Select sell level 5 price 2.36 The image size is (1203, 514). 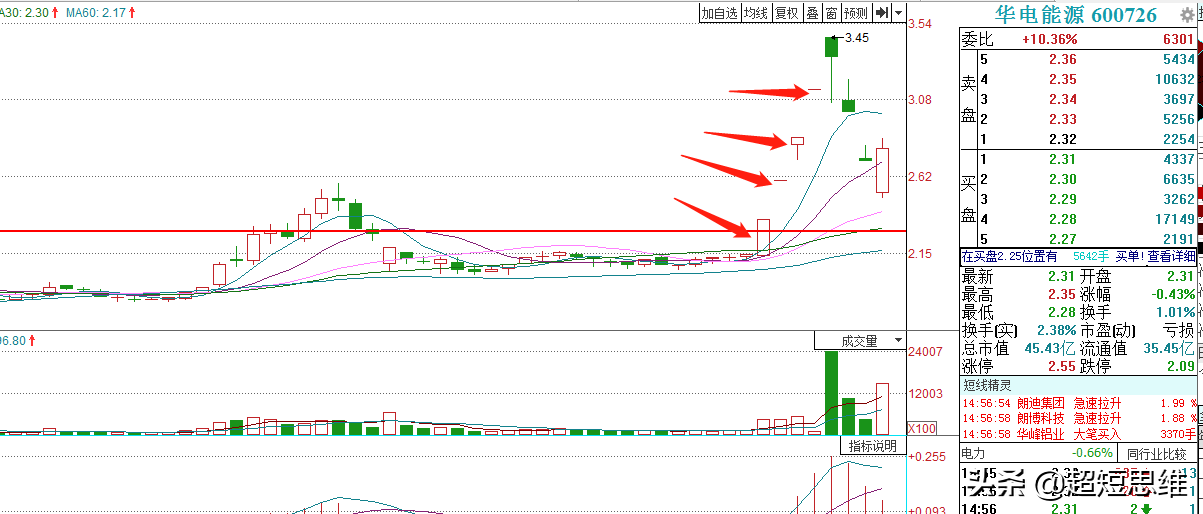pyautogui.click(x=1063, y=59)
